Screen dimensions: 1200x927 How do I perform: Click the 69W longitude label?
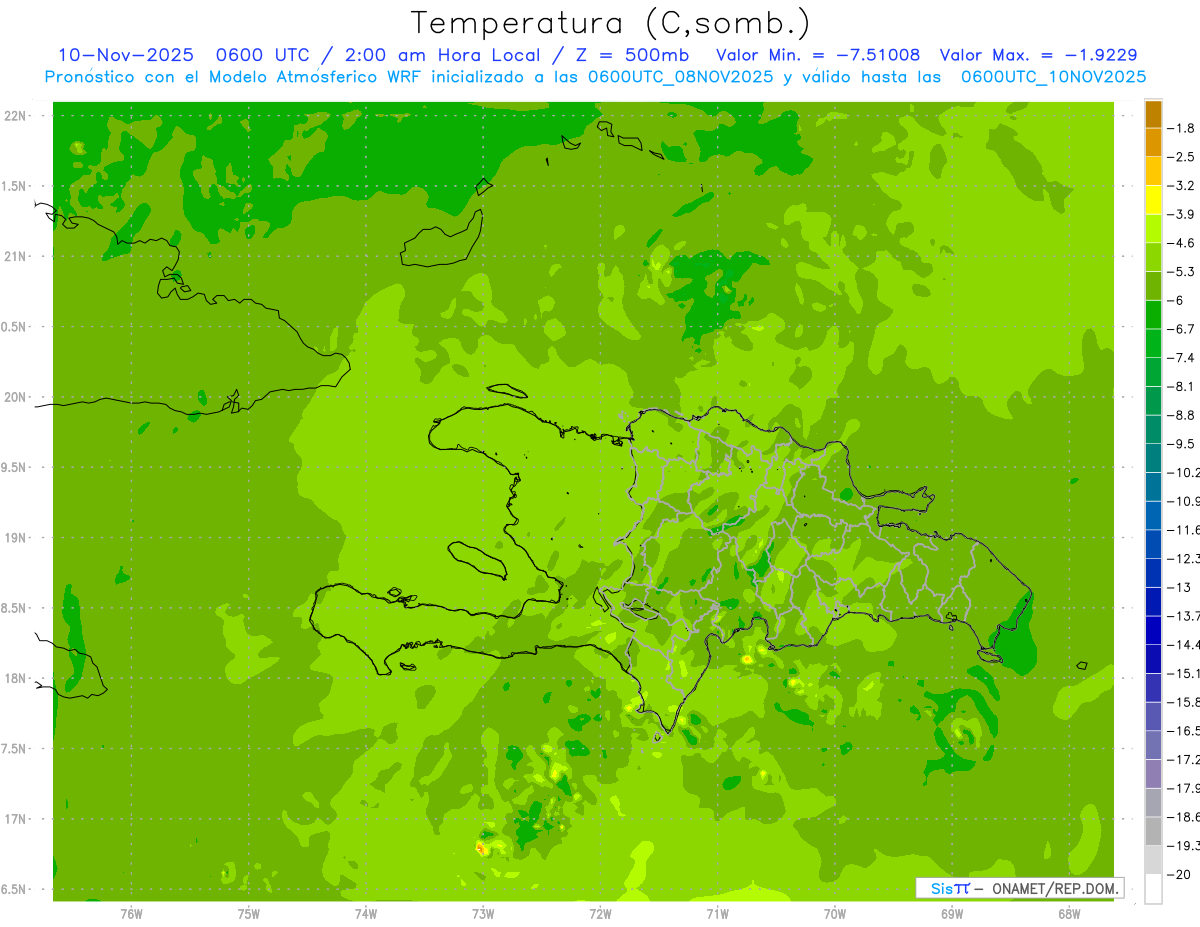pos(952,914)
